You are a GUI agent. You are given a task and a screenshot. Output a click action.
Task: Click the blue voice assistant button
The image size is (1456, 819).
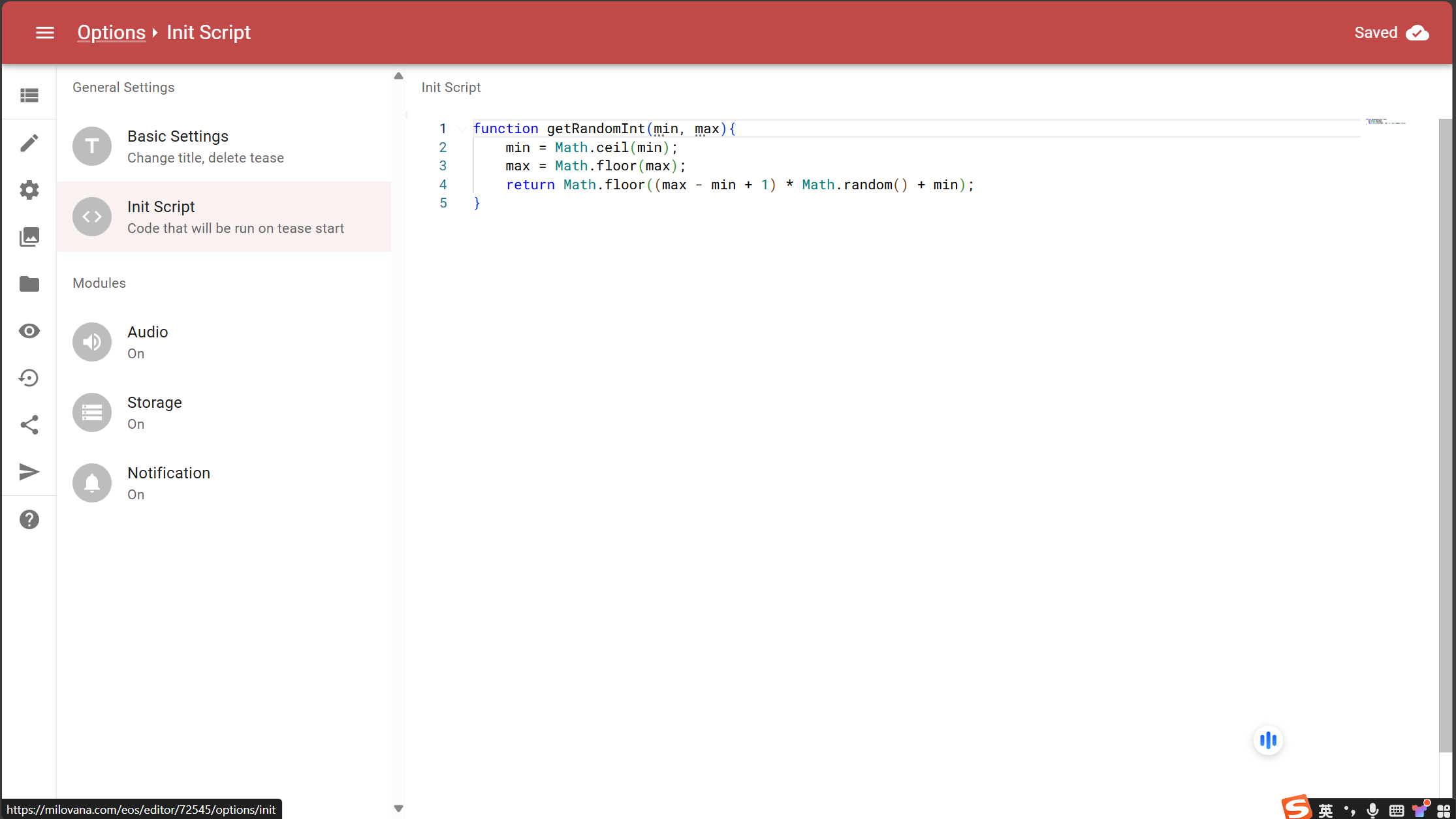(1268, 740)
